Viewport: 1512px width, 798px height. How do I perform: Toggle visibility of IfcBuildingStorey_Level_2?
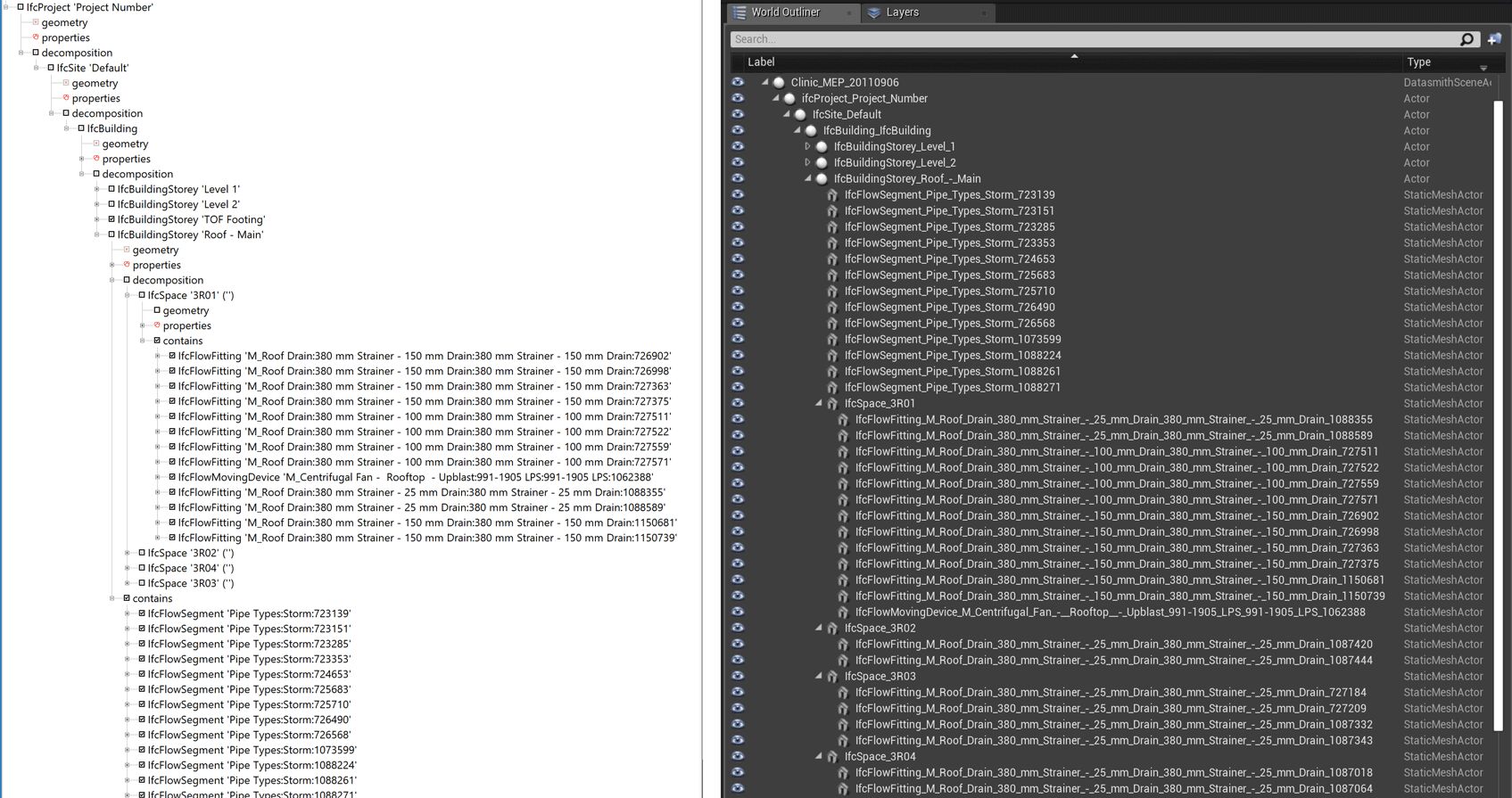[738, 162]
